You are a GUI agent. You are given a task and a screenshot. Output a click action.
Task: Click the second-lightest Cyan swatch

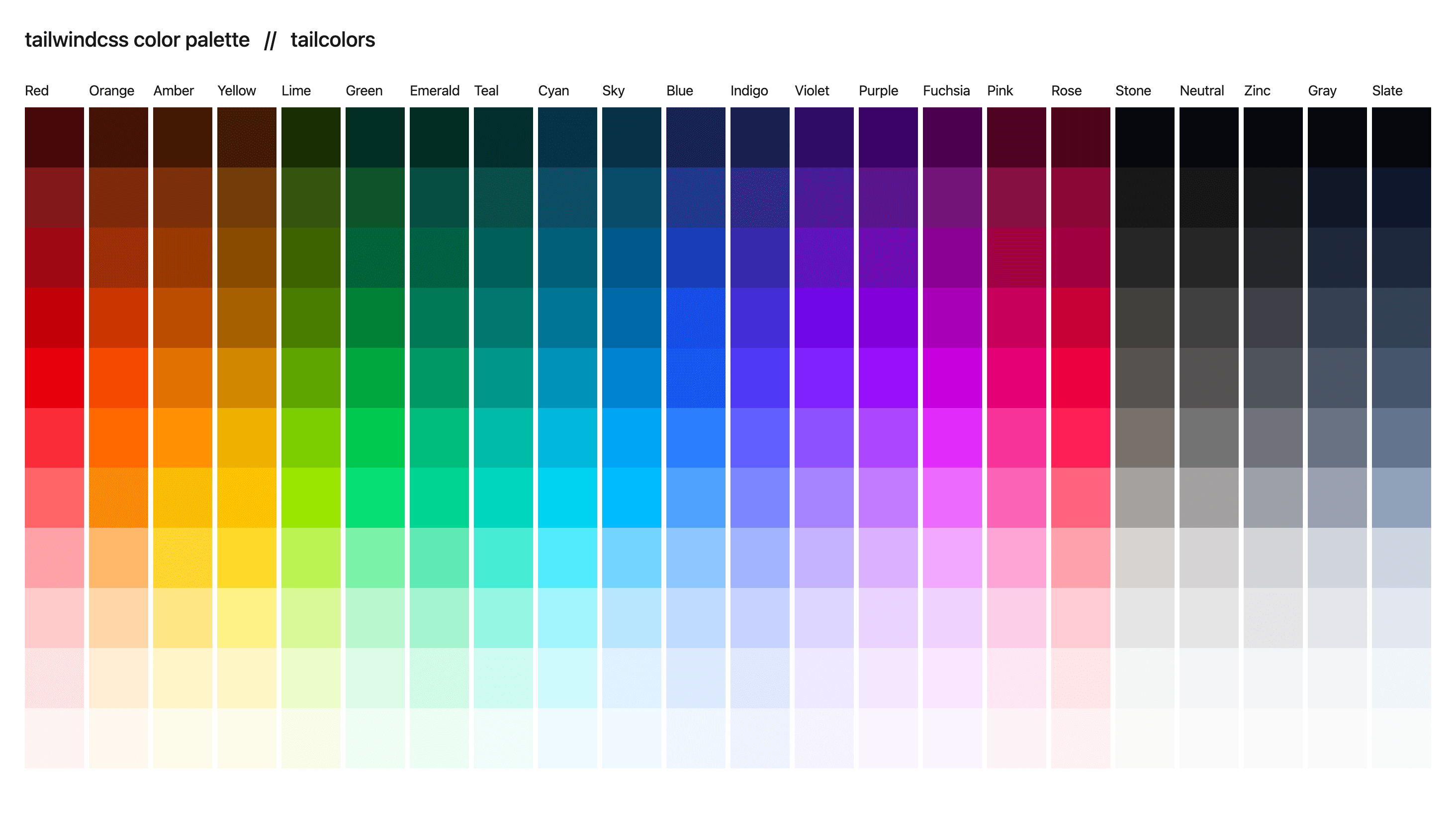click(567, 678)
